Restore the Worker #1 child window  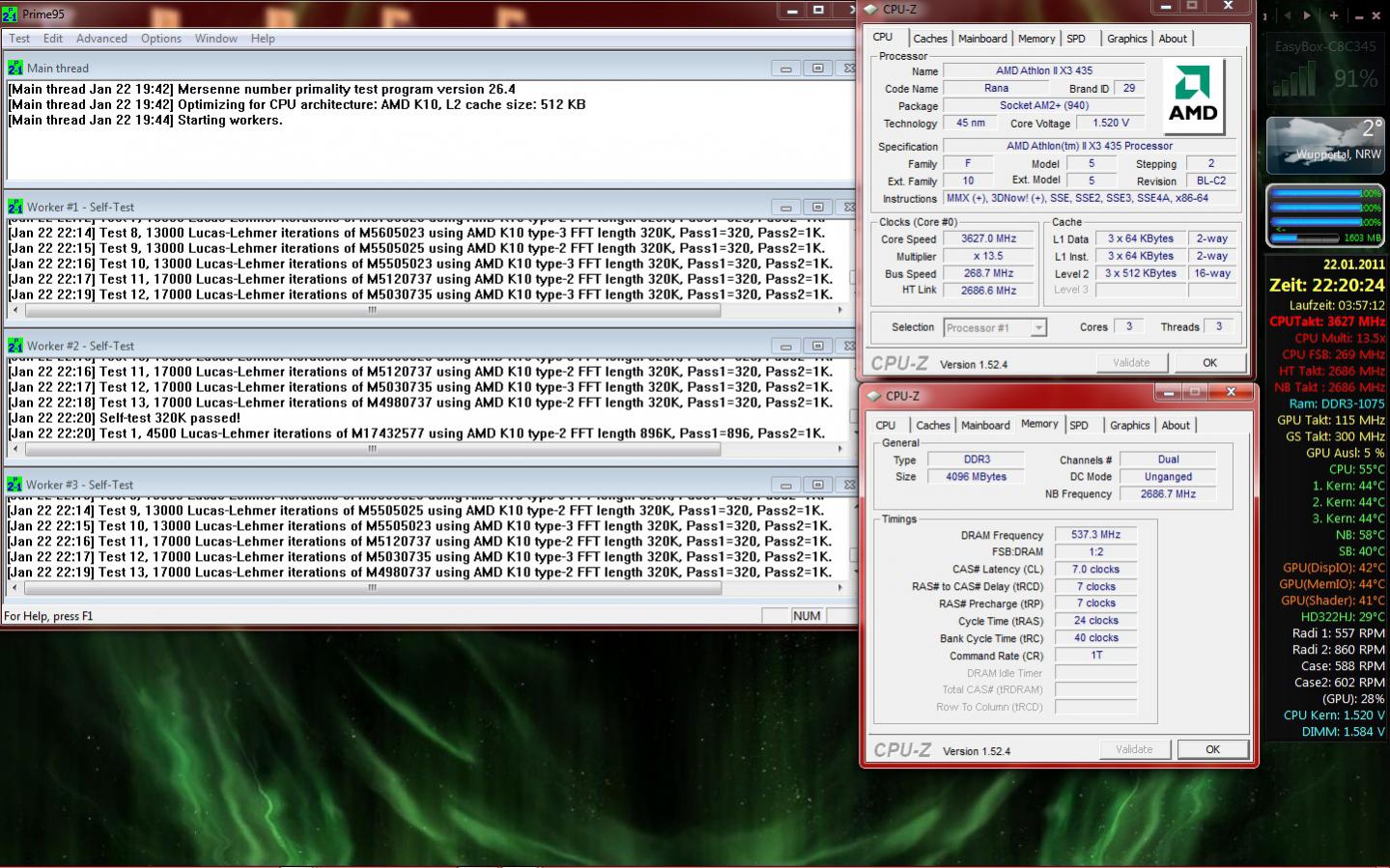point(817,208)
